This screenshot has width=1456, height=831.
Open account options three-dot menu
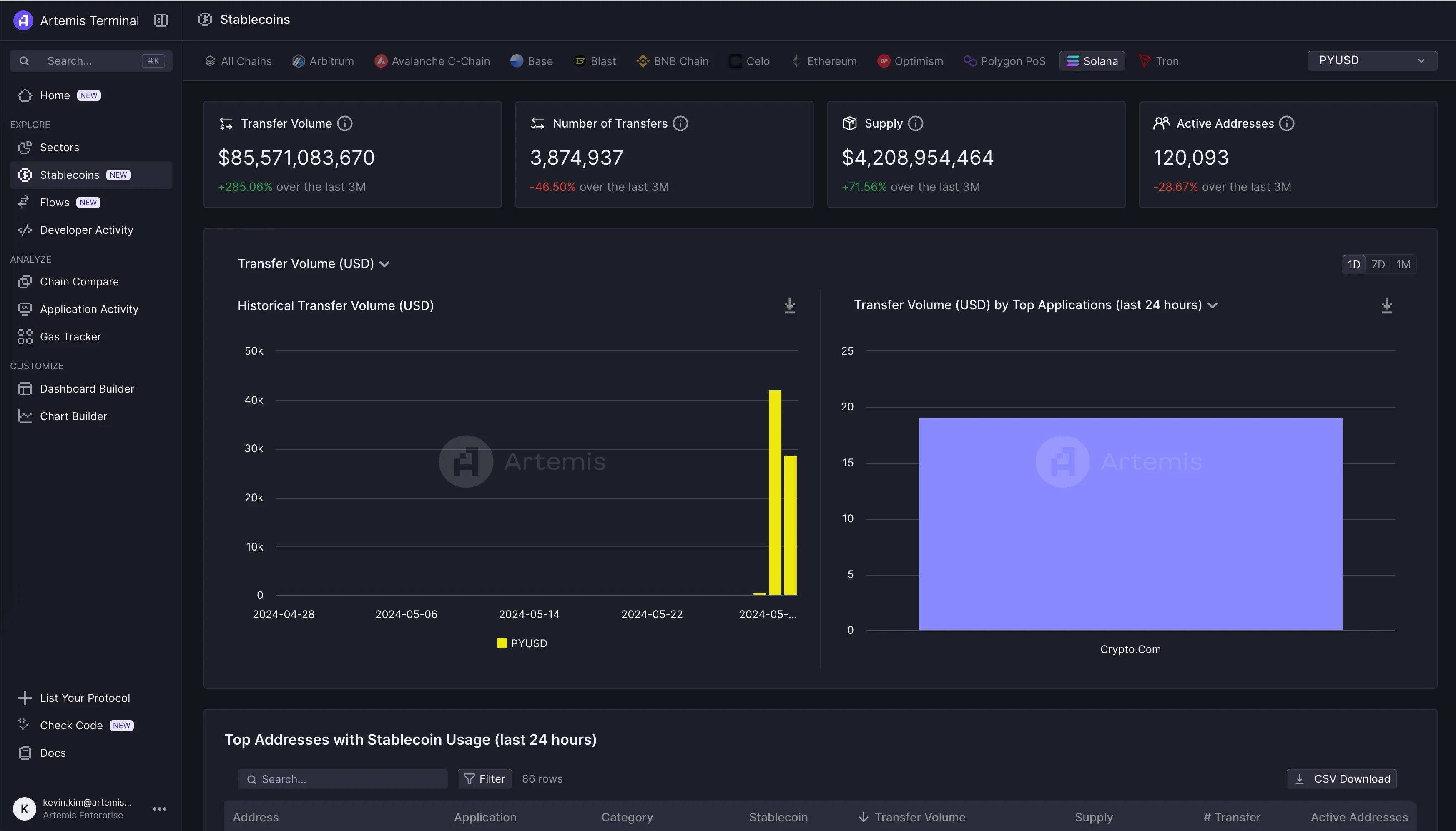pos(160,809)
